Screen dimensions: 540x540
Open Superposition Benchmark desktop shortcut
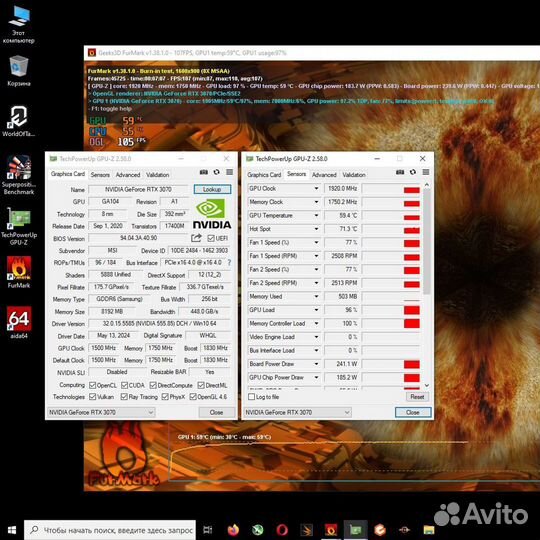click(x=19, y=175)
